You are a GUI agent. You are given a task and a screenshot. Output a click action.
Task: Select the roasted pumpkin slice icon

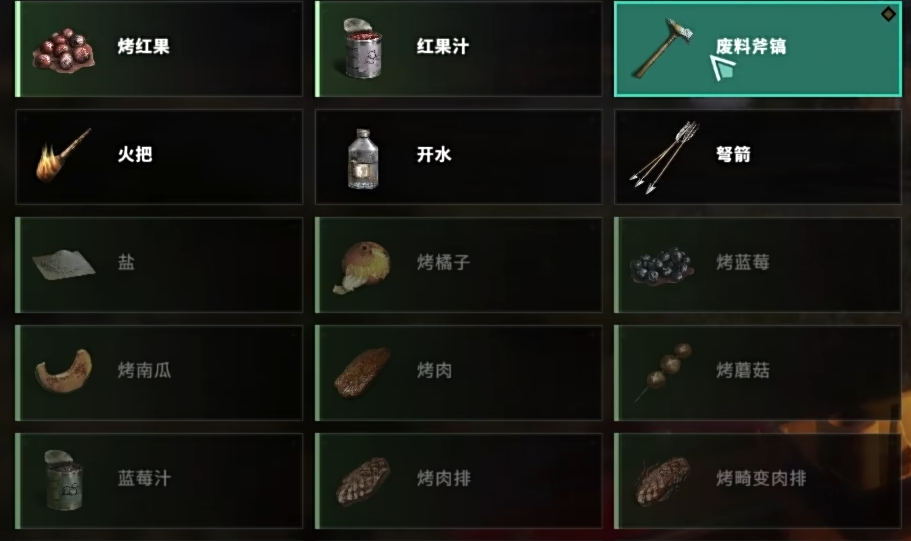(x=63, y=372)
